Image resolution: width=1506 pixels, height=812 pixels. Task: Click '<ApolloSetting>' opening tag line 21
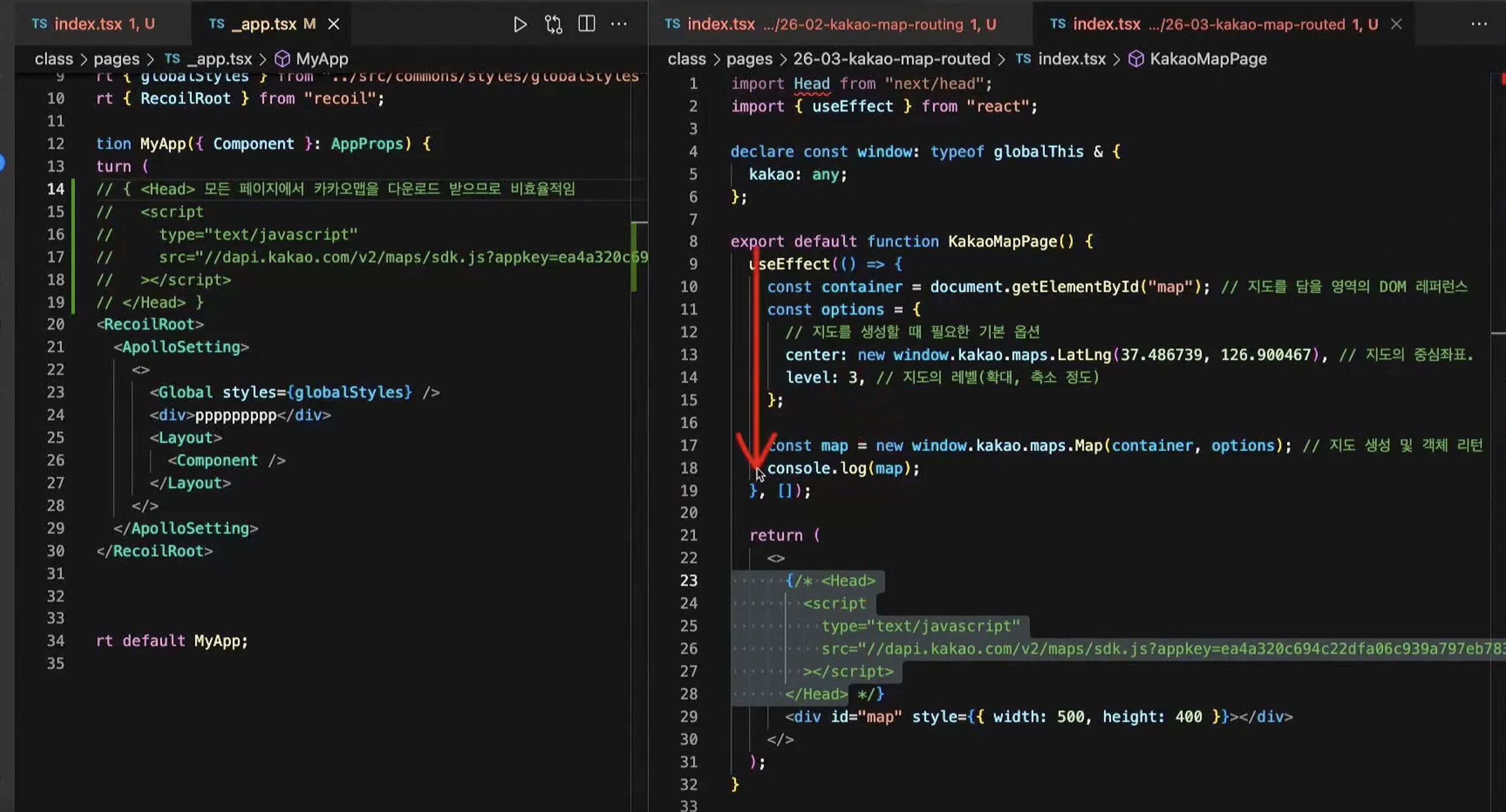[x=181, y=347]
